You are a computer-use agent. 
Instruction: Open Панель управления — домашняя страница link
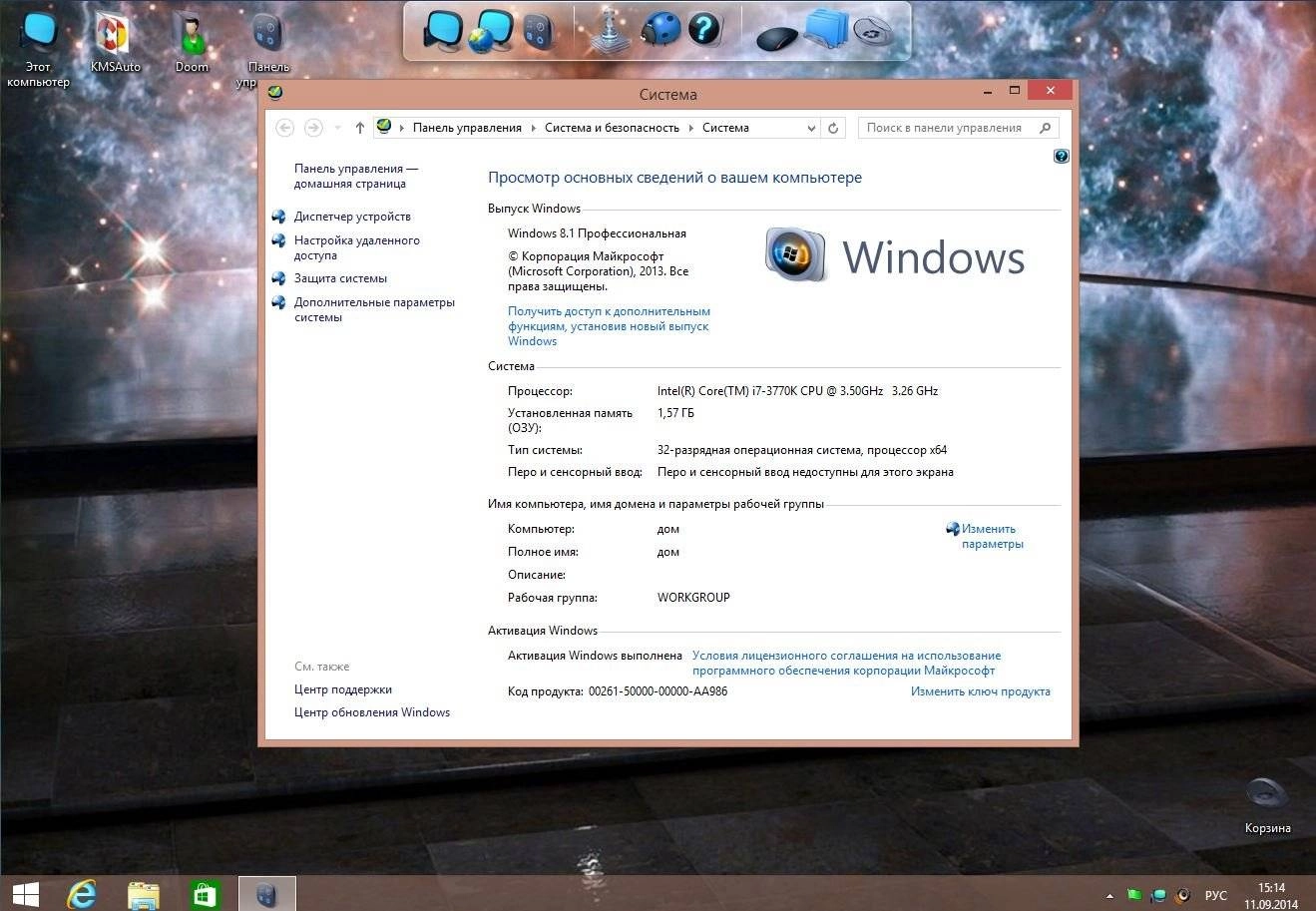356,176
